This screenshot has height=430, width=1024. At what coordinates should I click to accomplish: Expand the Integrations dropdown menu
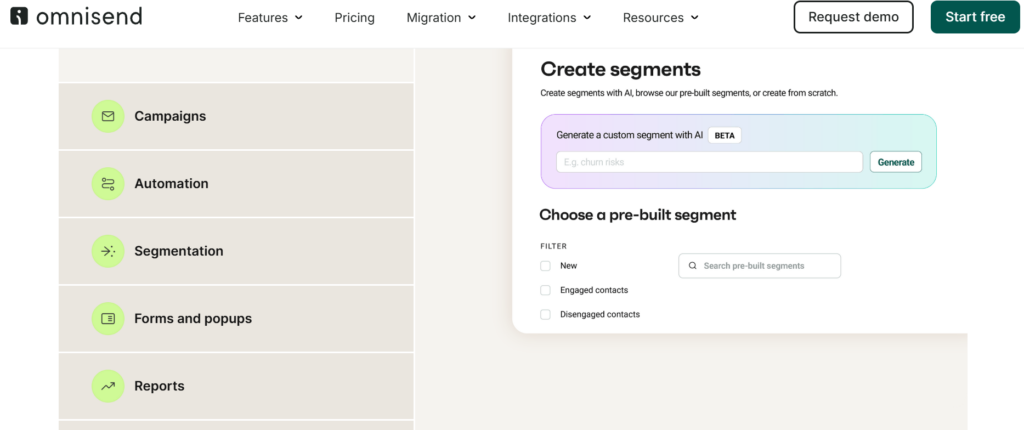(x=549, y=18)
